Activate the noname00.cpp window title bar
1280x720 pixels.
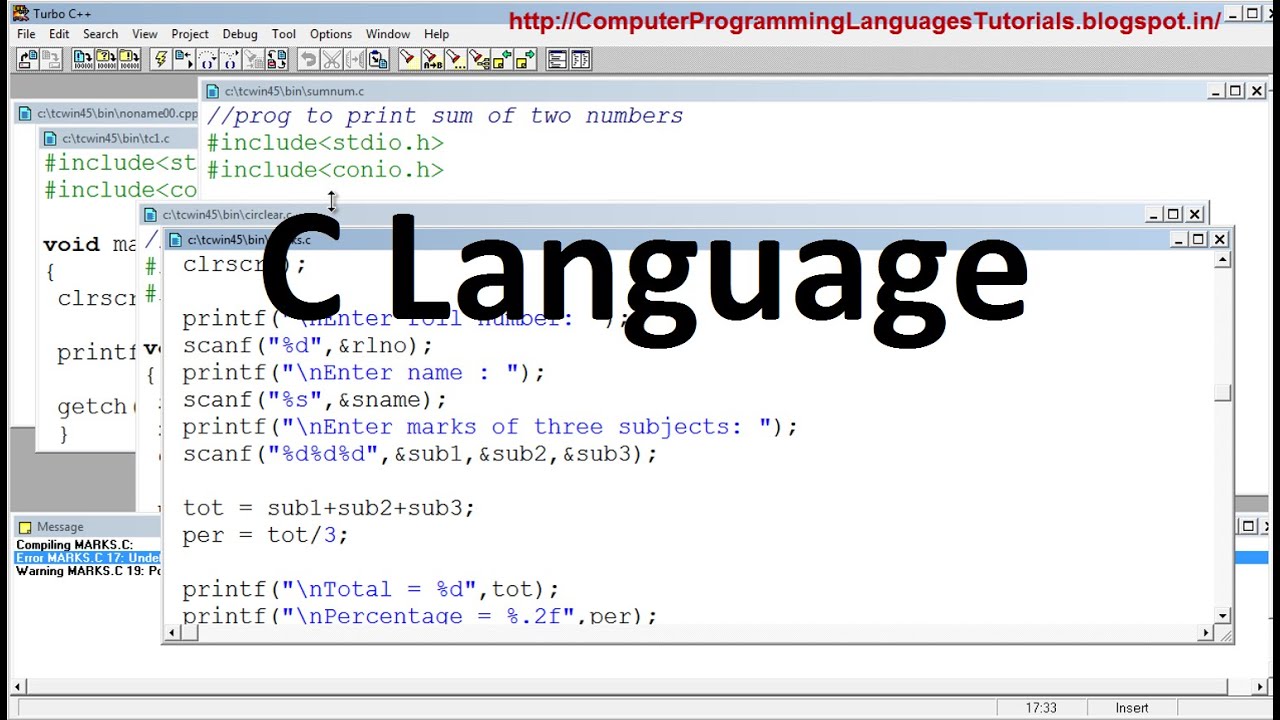pos(108,114)
